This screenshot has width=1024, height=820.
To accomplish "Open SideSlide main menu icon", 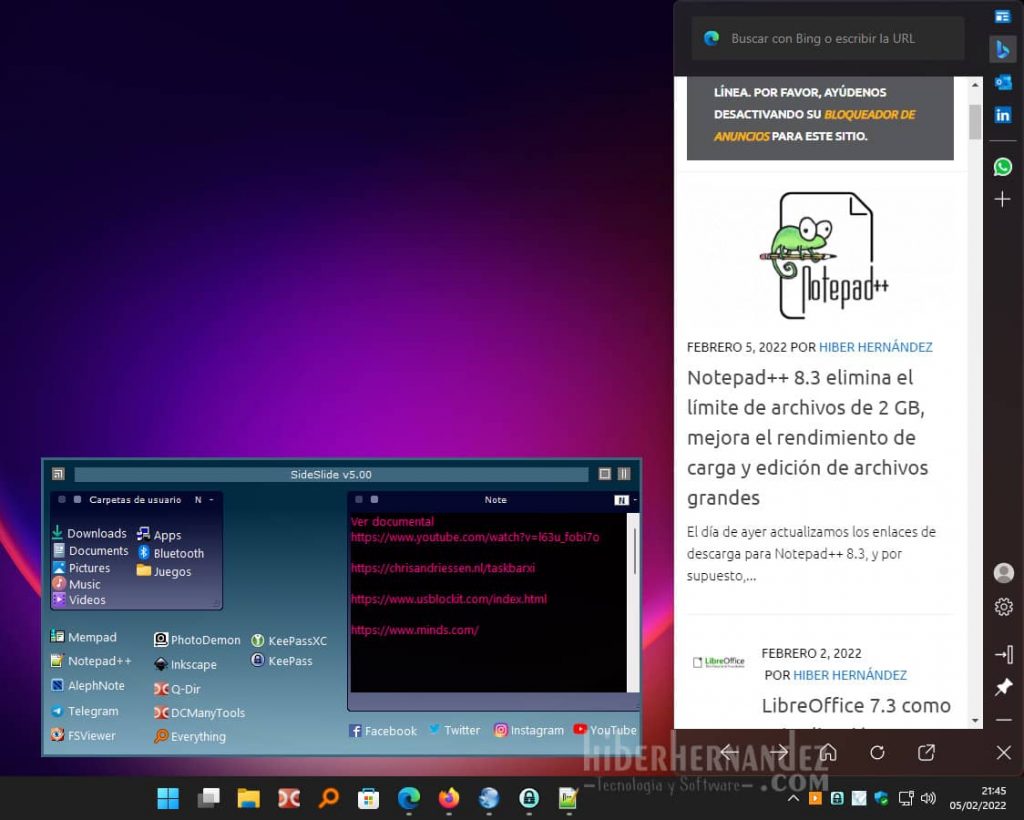I will (58, 474).
